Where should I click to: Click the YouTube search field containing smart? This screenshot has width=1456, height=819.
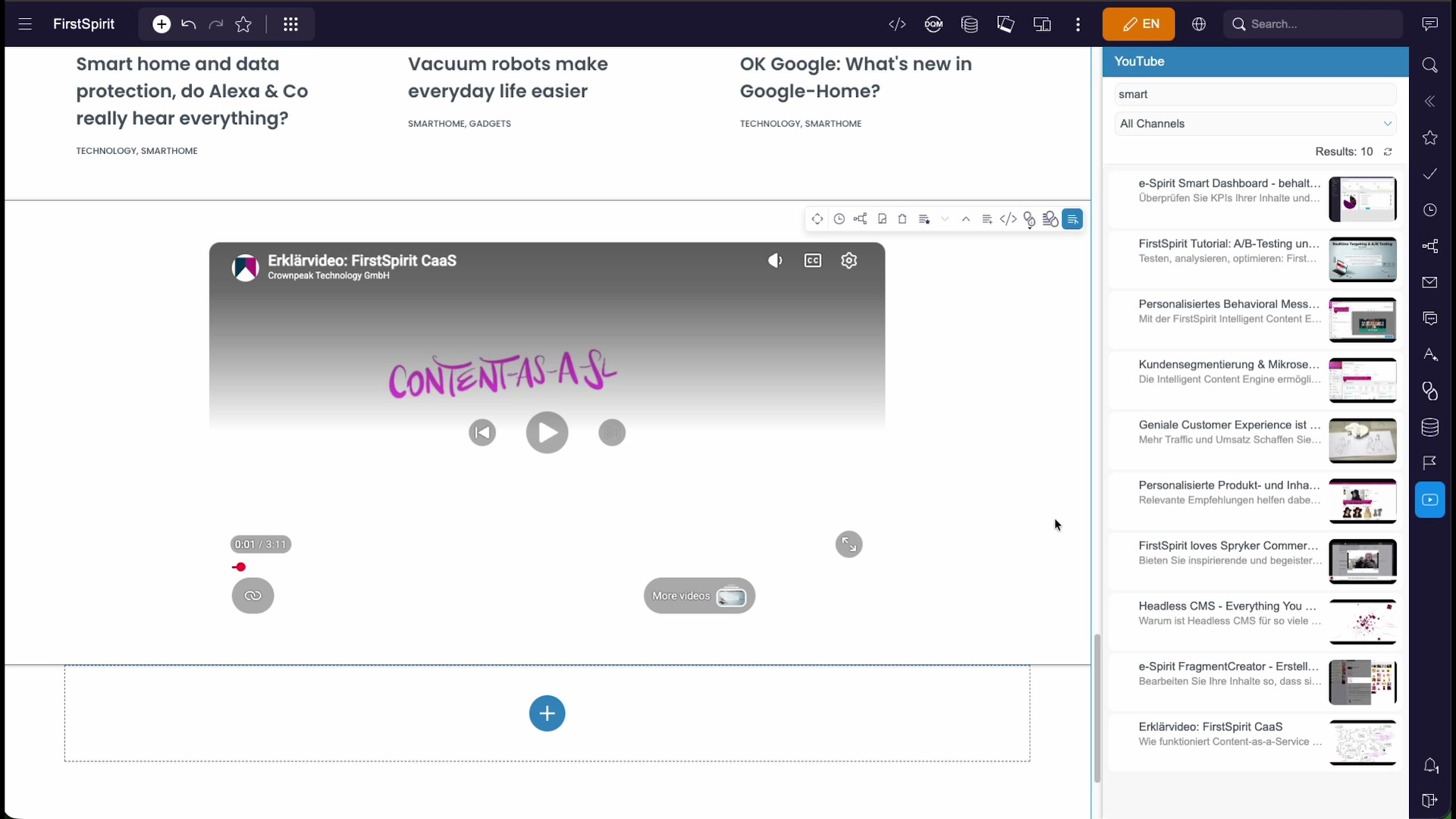[1255, 94]
